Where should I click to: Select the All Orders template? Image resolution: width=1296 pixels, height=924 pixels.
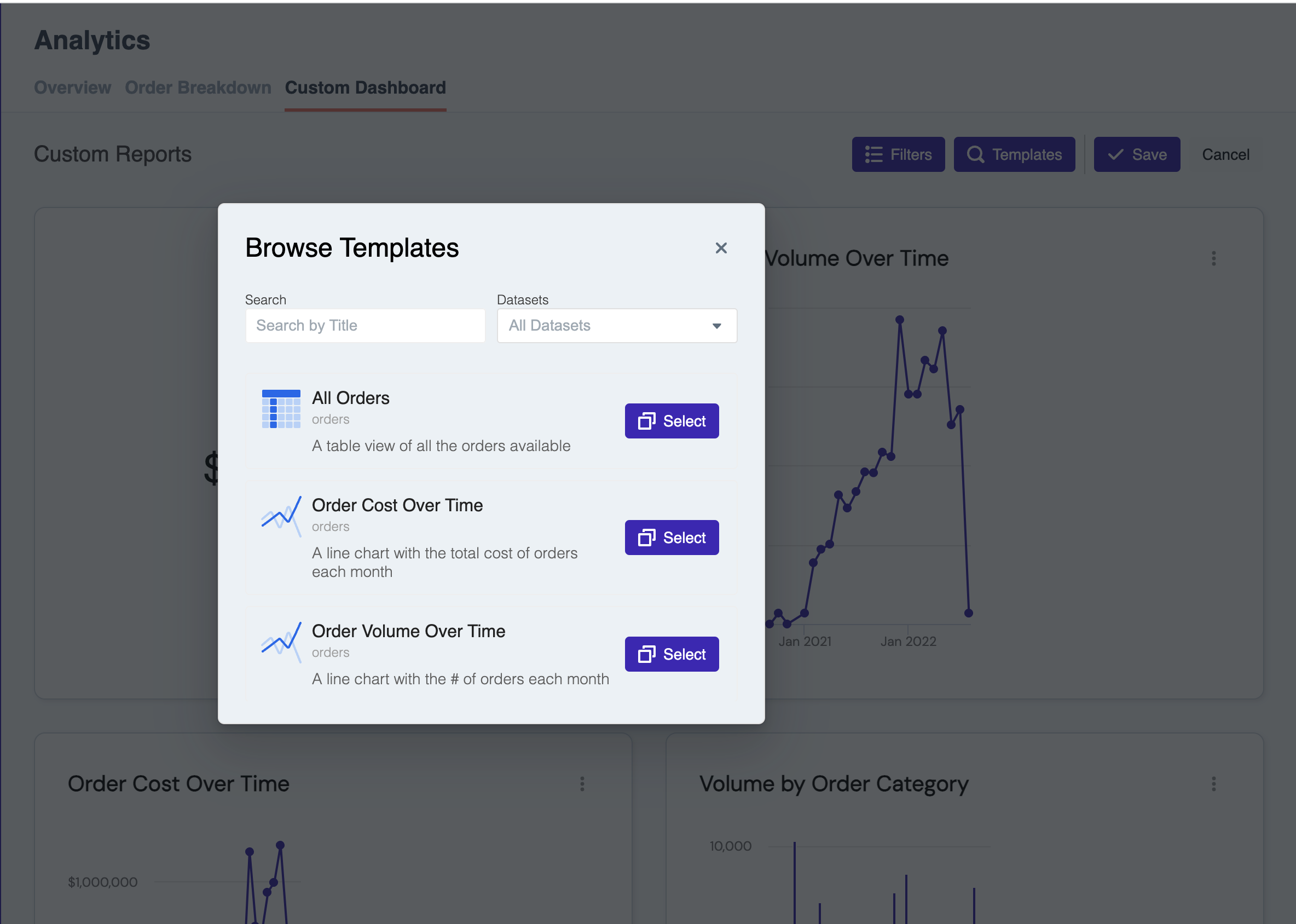click(x=672, y=421)
